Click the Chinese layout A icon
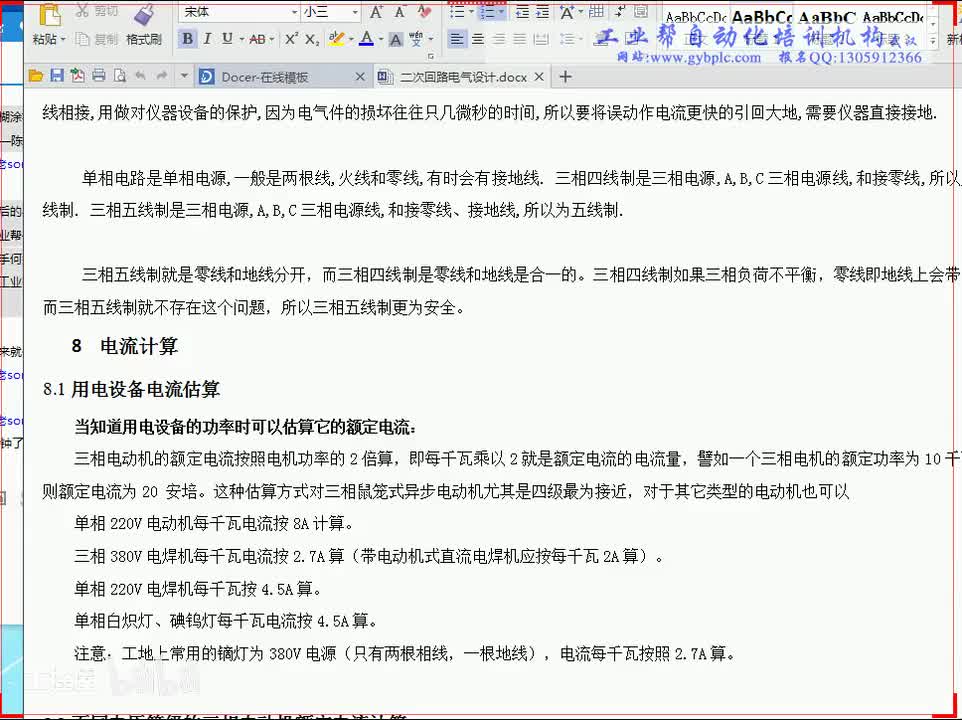Screen dimensions: 962x720 click(567, 12)
